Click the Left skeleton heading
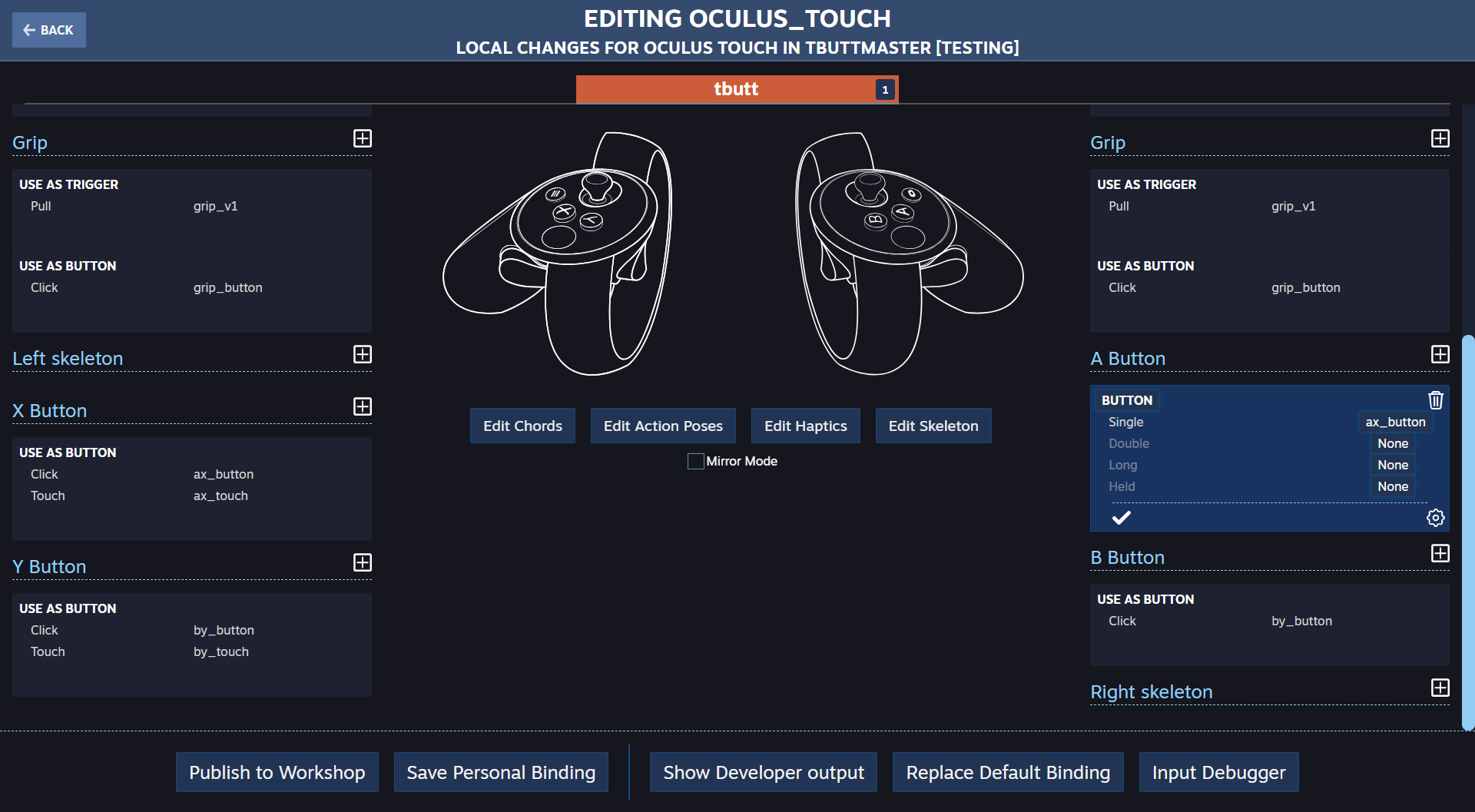This screenshot has width=1475, height=812. 68,358
